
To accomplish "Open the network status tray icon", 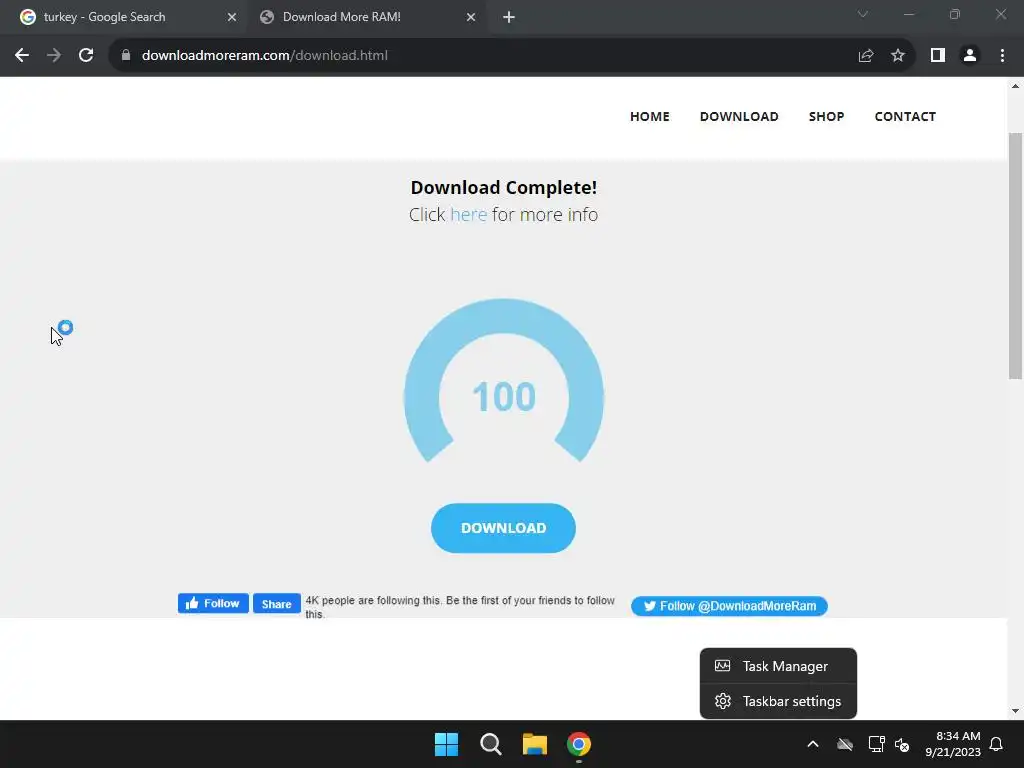I will click(x=876, y=744).
